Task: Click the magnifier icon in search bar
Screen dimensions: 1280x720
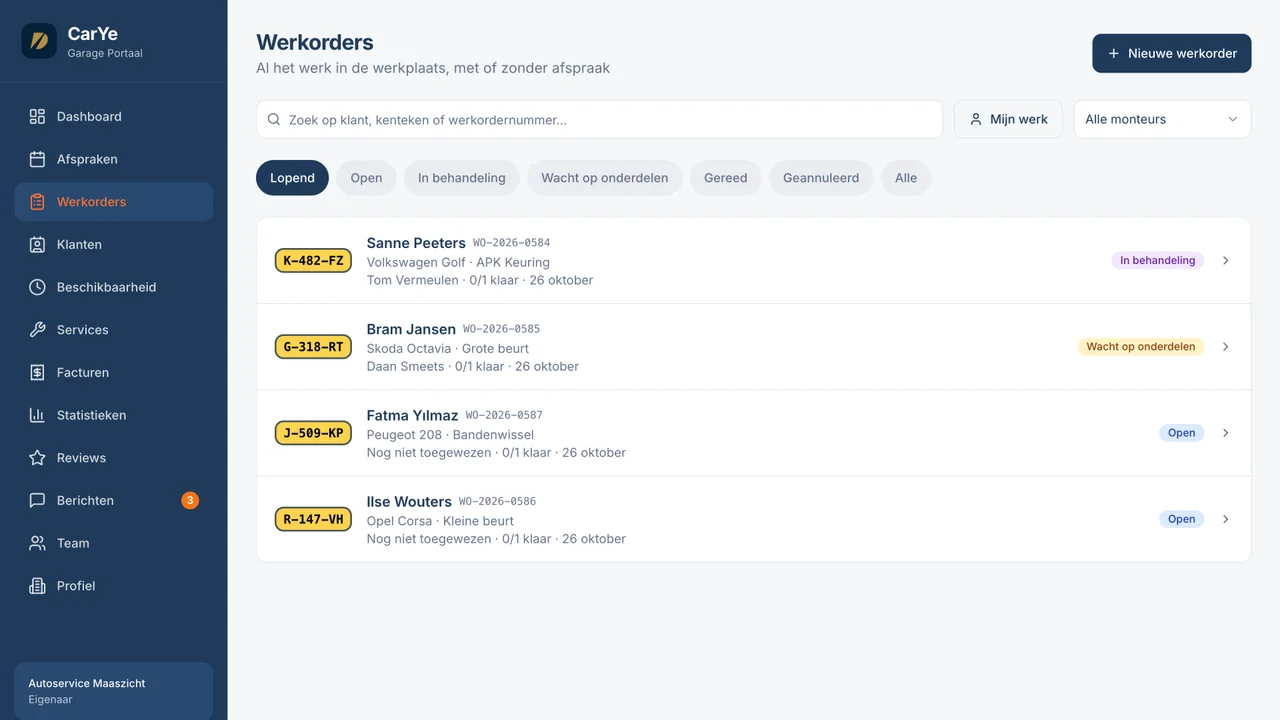Action: [274, 119]
